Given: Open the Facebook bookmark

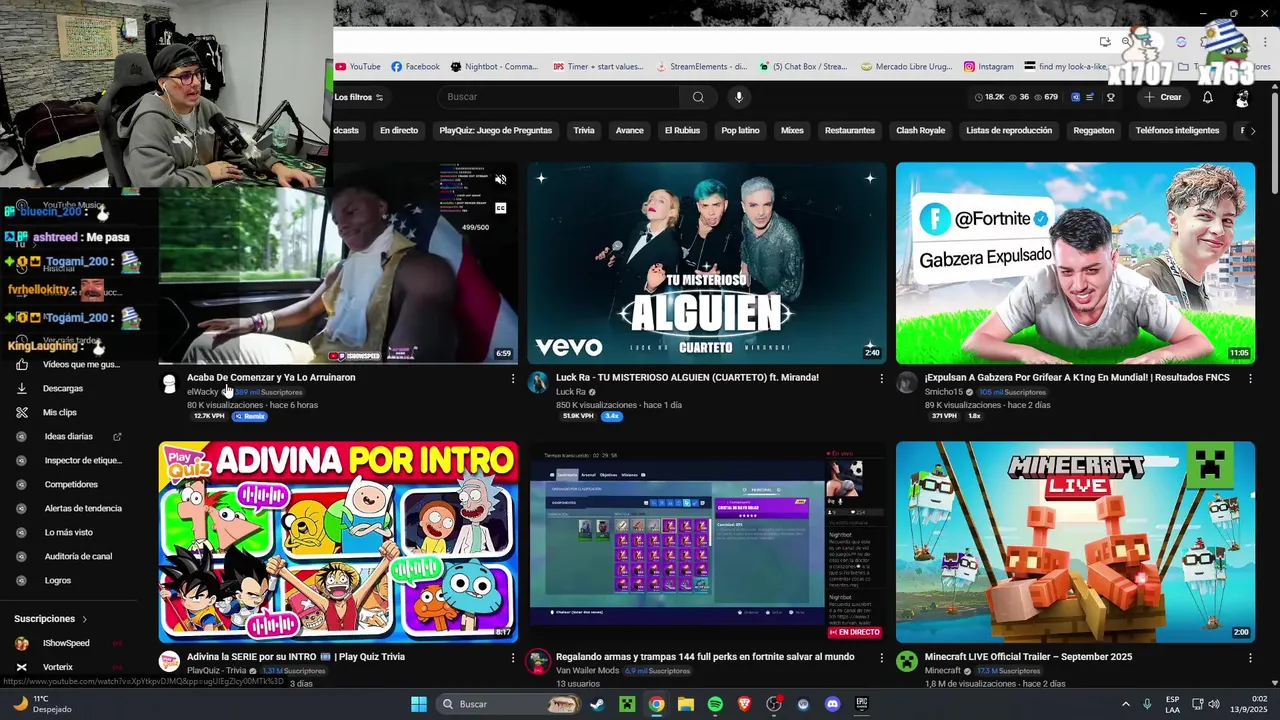Looking at the screenshot, I should click(416, 67).
